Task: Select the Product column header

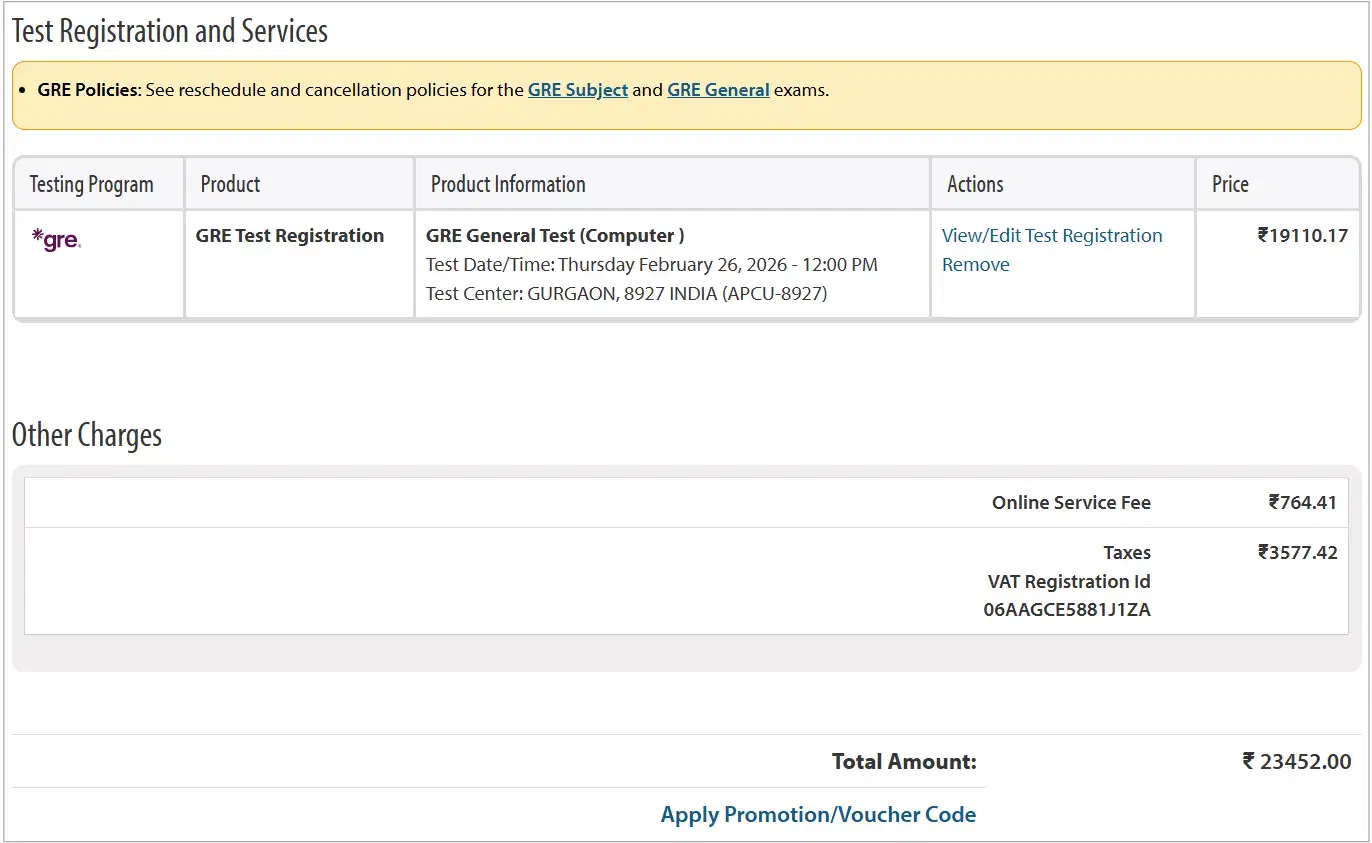Action: (x=230, y=184)
